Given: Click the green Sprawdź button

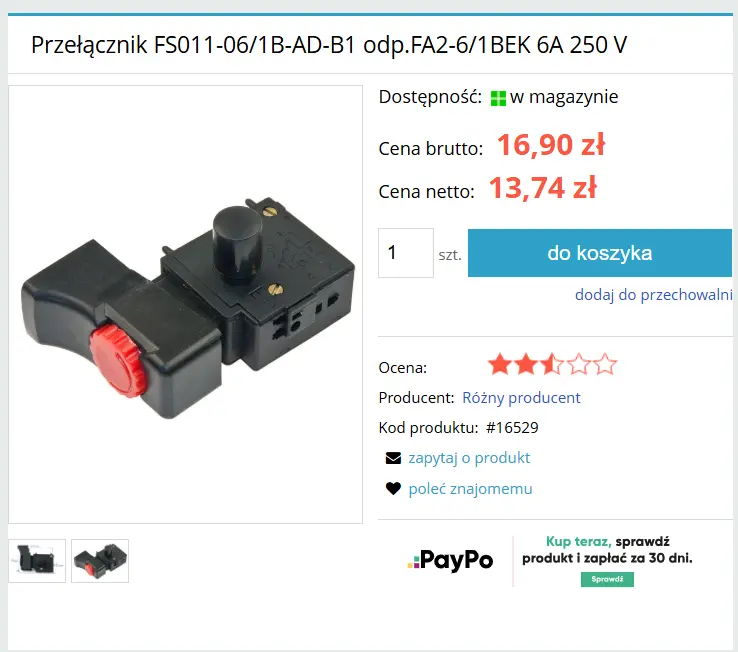Looking at the screenshot, I should [607, 579].
